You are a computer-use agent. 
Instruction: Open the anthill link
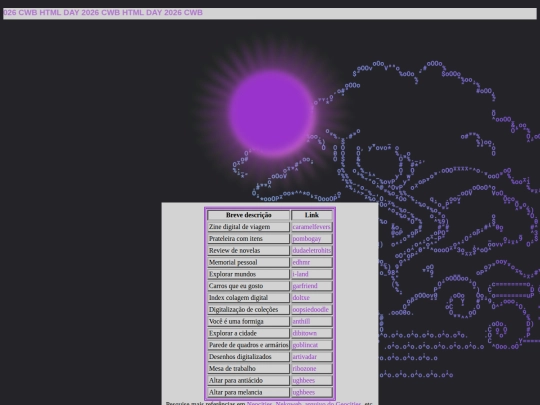301,321
